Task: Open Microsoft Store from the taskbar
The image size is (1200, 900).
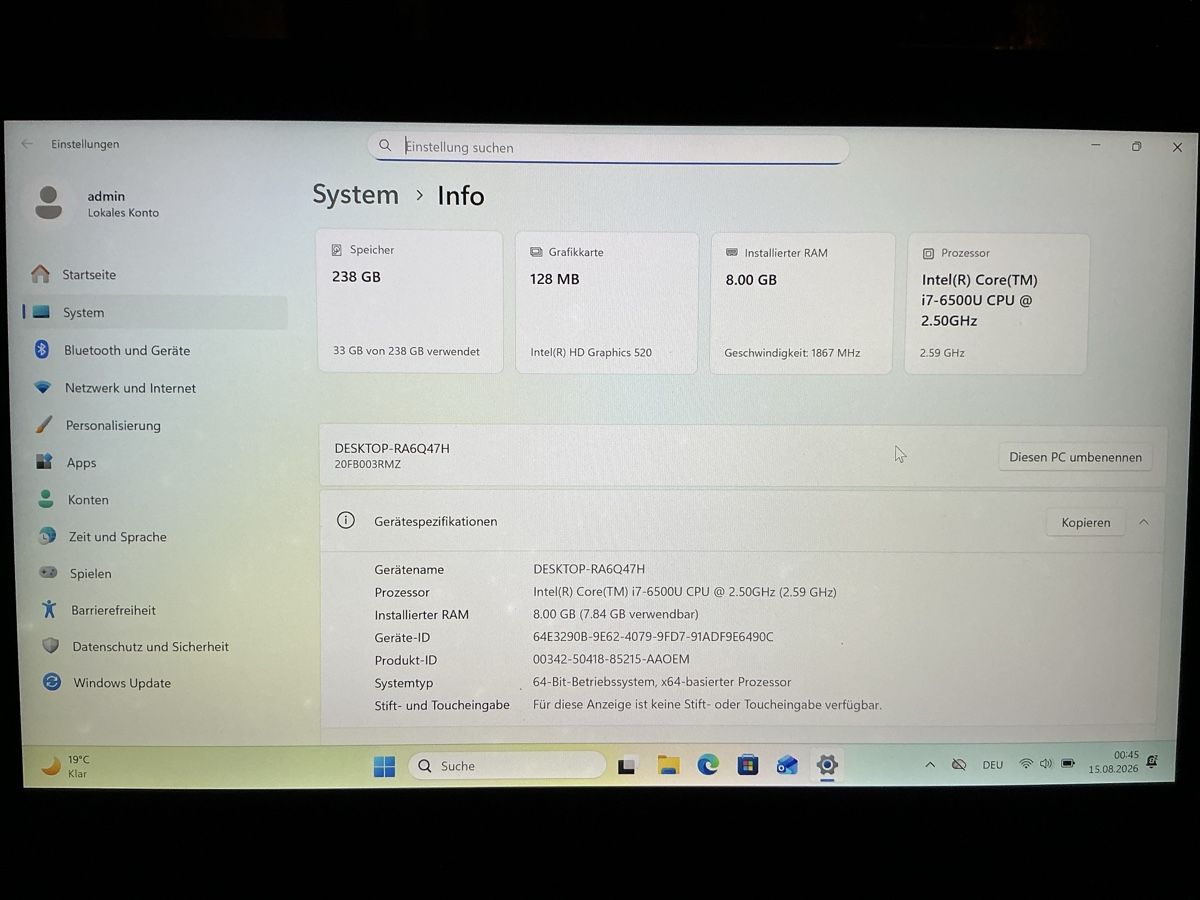Action: click(747, 766)
